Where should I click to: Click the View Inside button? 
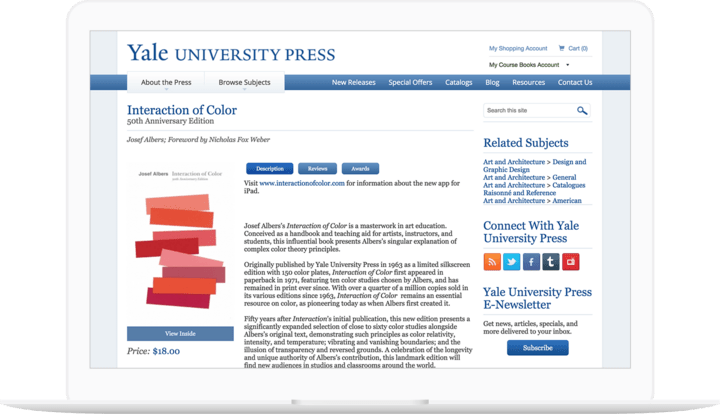point(180,334)
